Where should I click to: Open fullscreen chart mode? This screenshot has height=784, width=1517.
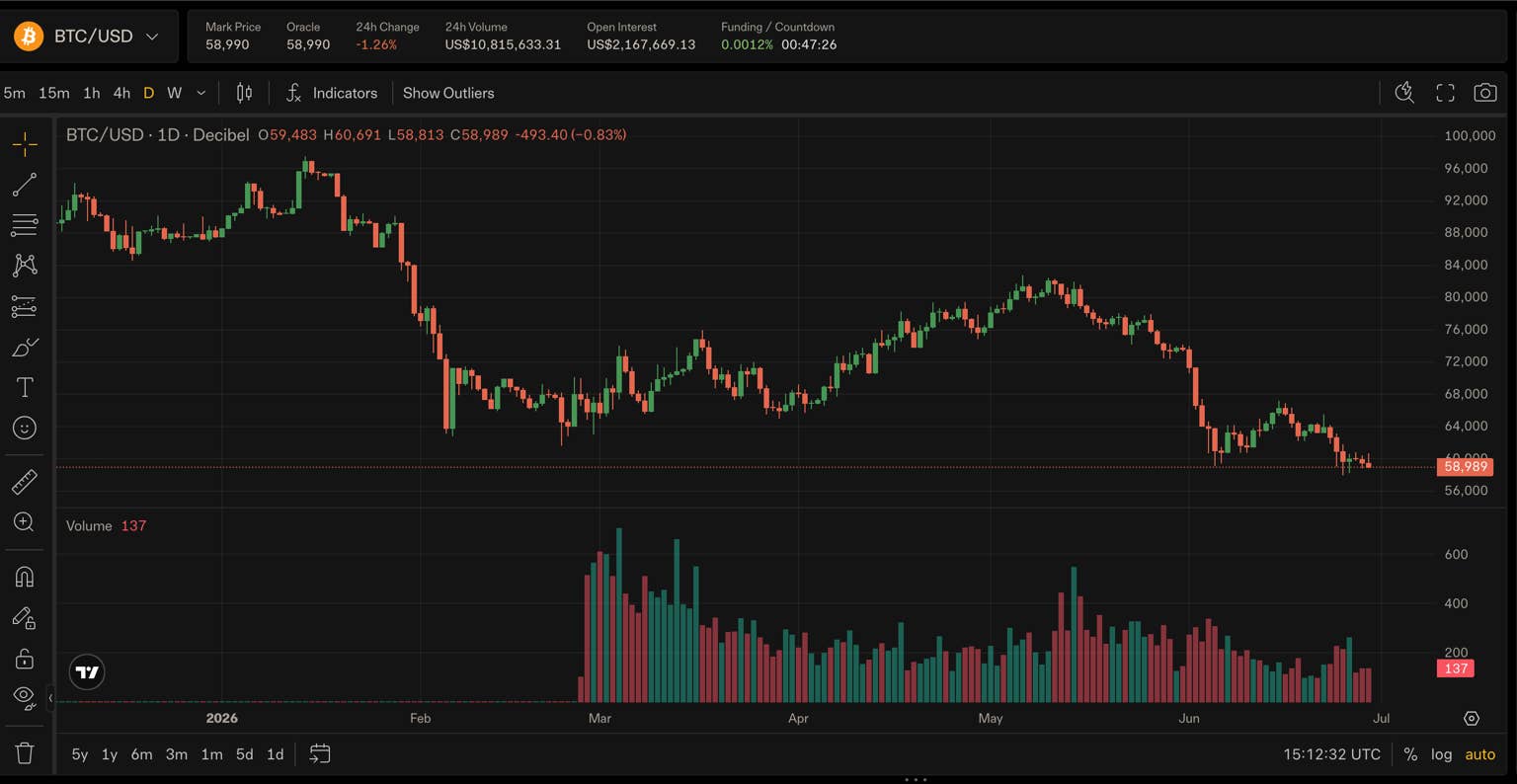(x=1445, y=93)
